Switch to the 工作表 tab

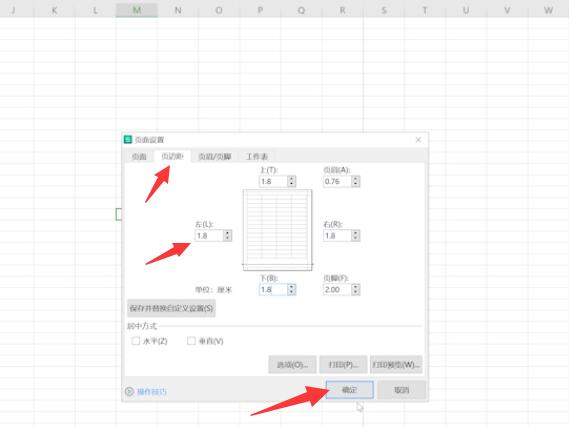click(257, 156)
